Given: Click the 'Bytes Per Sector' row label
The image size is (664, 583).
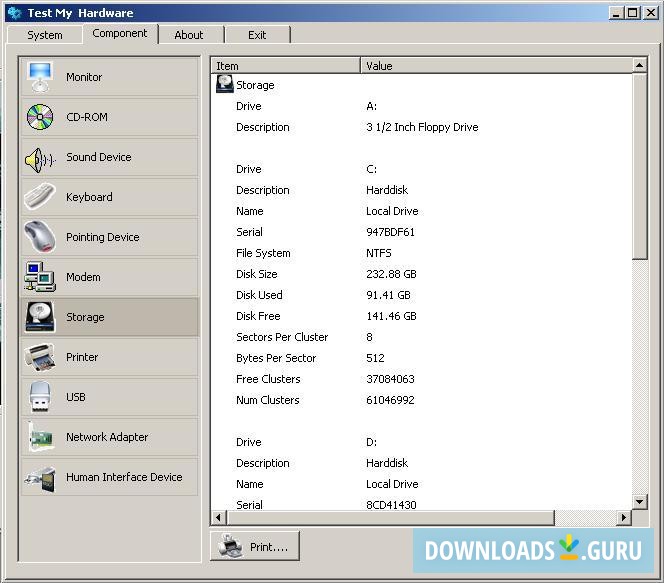Looking at the screenshot, I should tap(276, 358).
